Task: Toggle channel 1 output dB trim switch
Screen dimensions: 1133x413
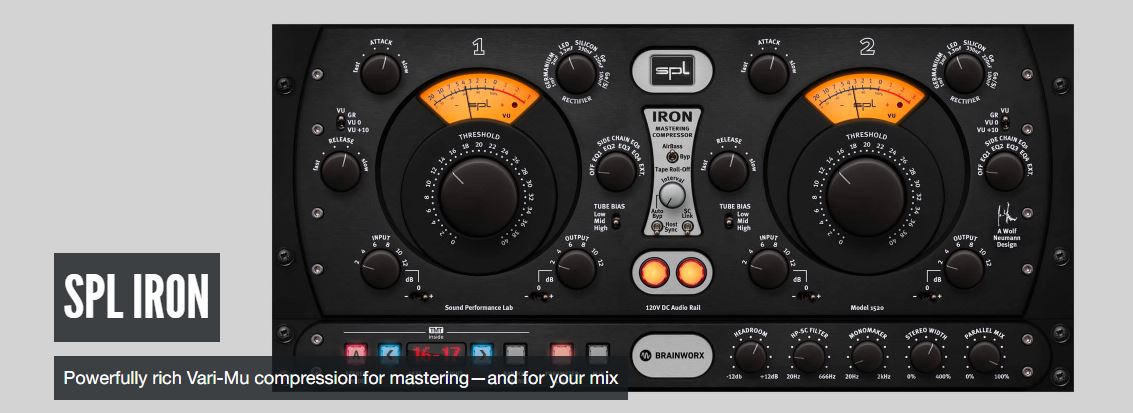Action: 538,296
